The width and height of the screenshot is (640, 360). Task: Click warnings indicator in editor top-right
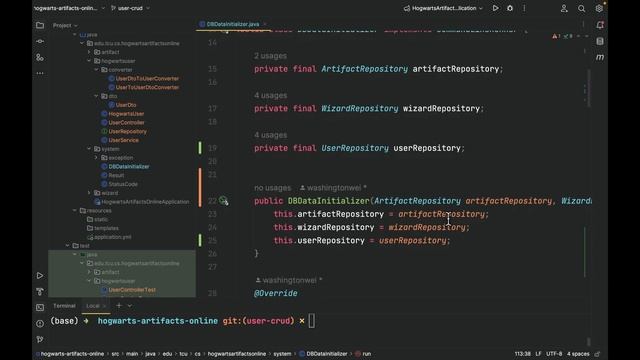click(x=562, y=36)
